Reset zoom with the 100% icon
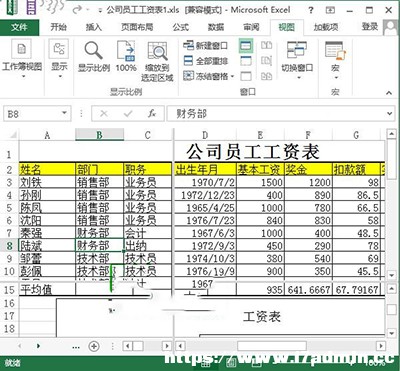This screenshot has height=371, width=400. 126,50
